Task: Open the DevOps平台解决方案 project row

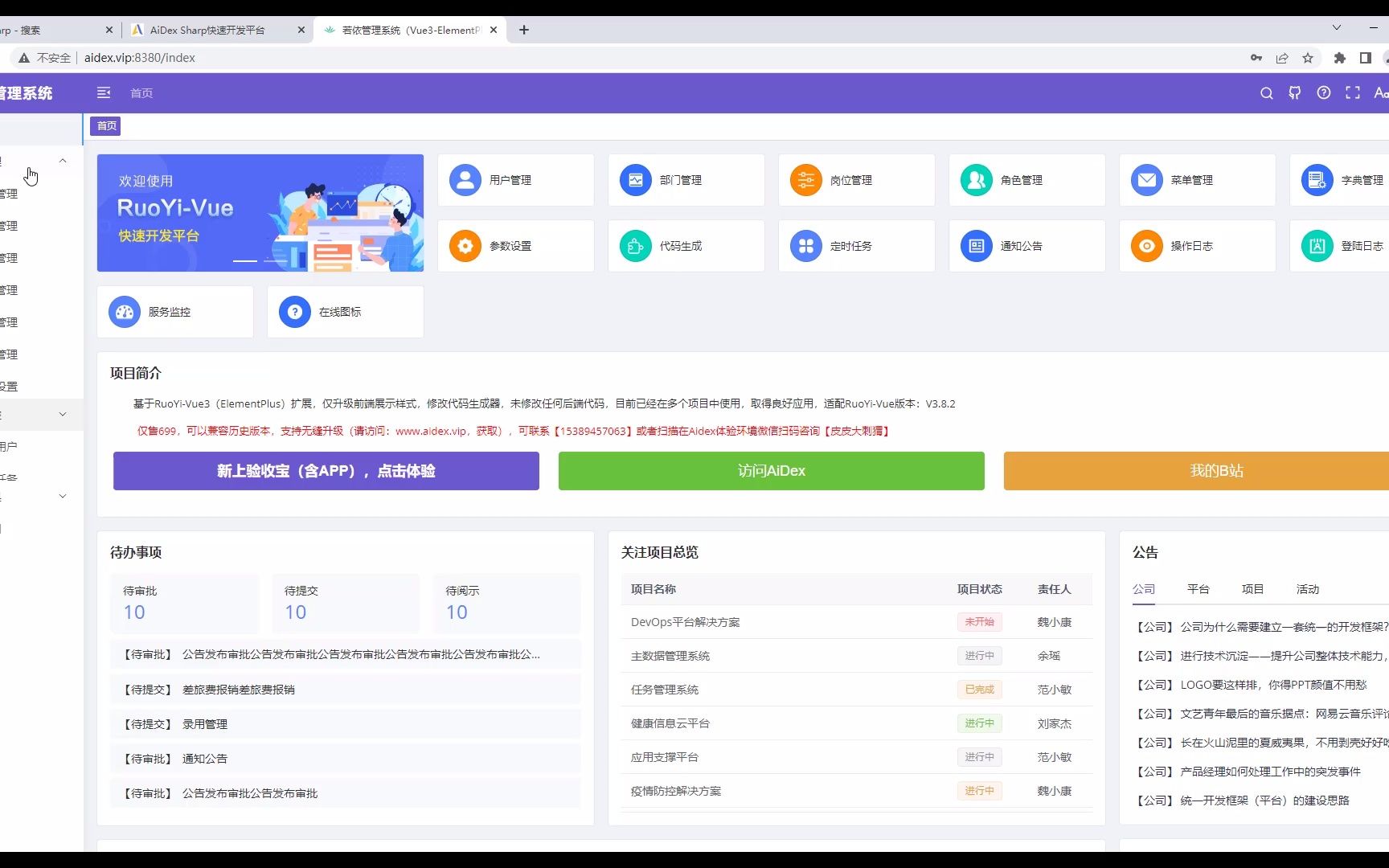Action: point(857,622)
